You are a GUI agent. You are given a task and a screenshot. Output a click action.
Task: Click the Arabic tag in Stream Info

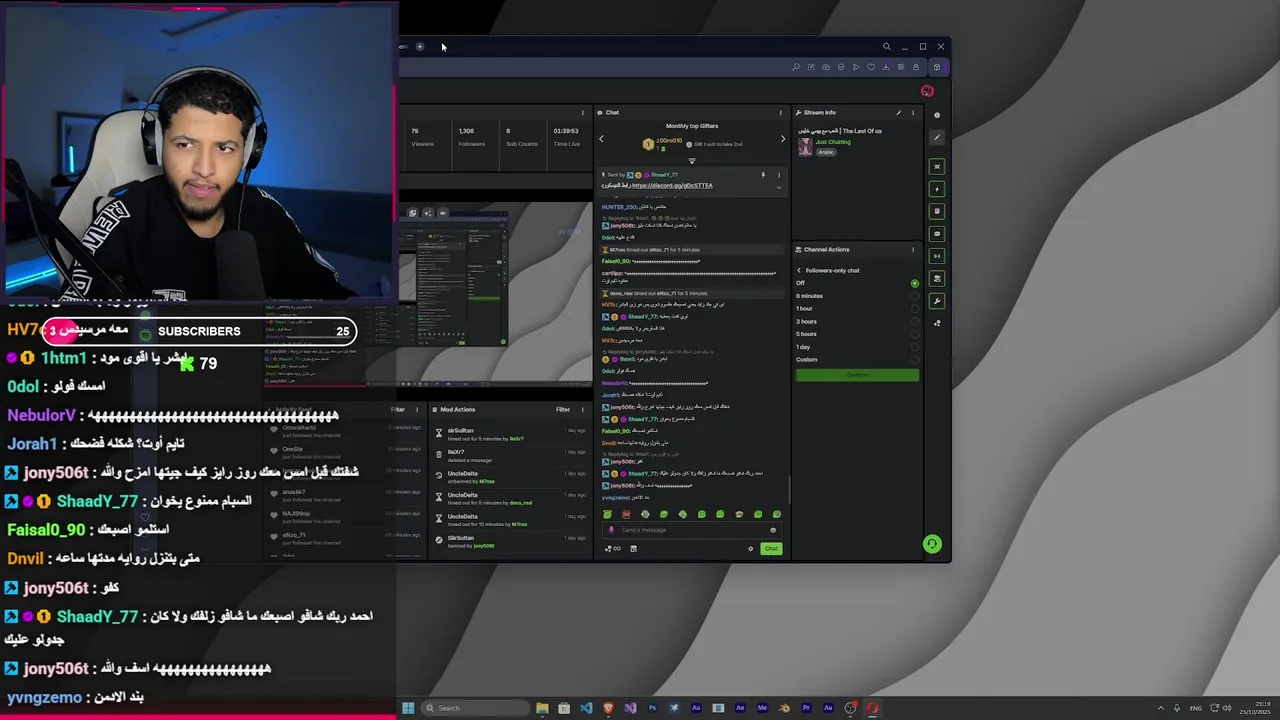[826, 152]
